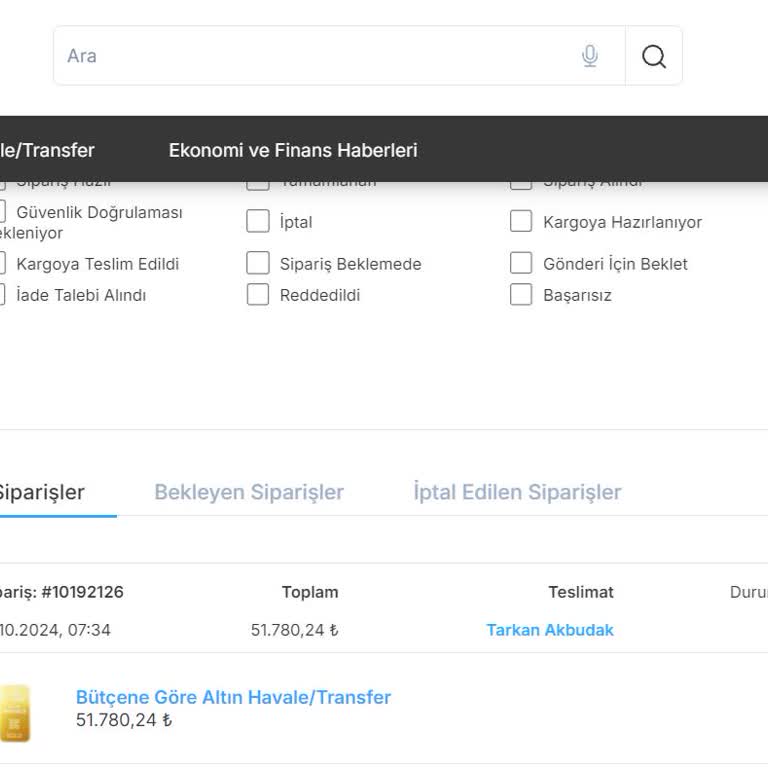Tick the Kargoya Hazırlanıyor checkbox
Screen dimensions: 768x768
[521, 221]
